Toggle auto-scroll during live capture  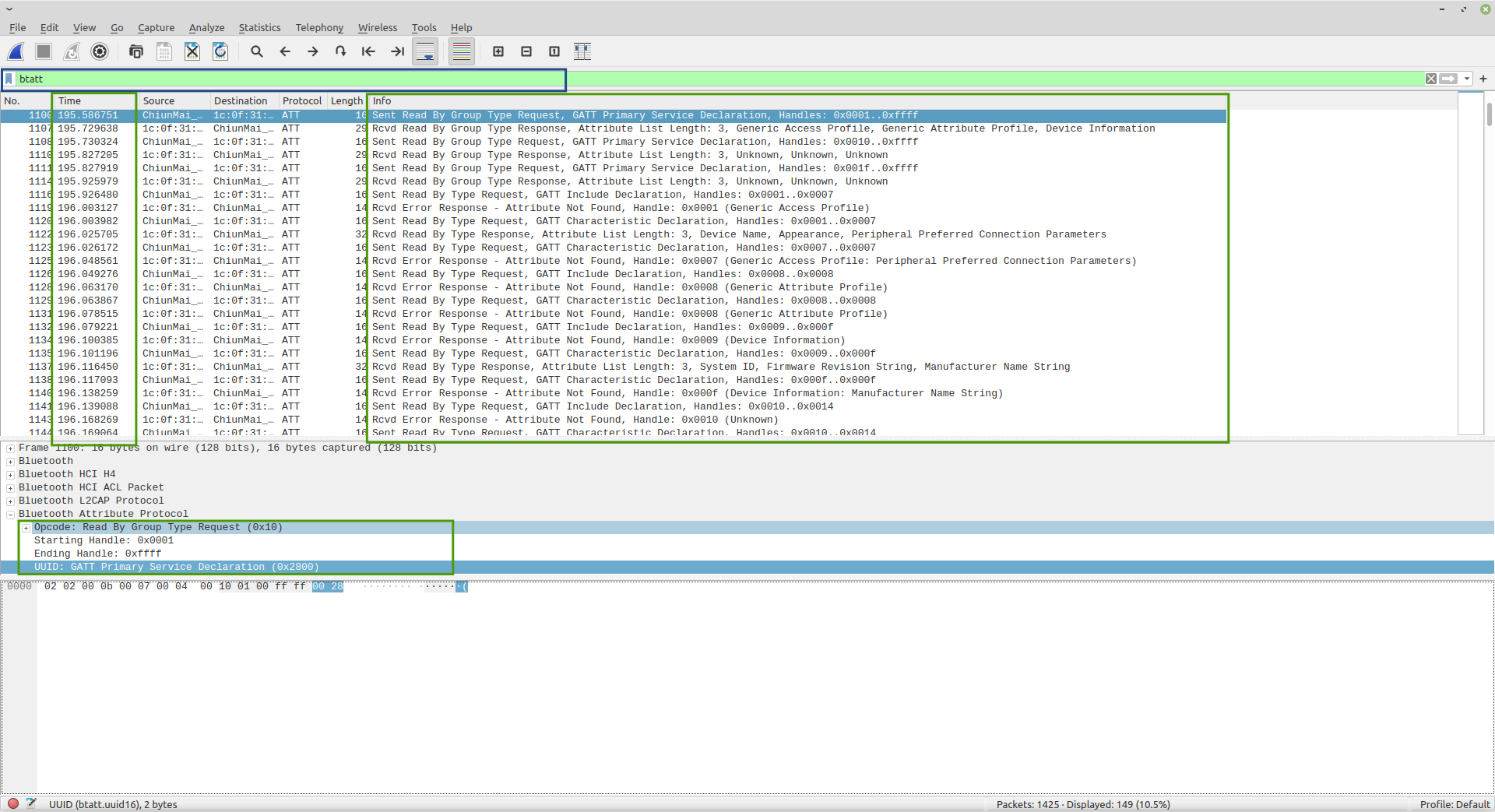[x=425, y=51]
